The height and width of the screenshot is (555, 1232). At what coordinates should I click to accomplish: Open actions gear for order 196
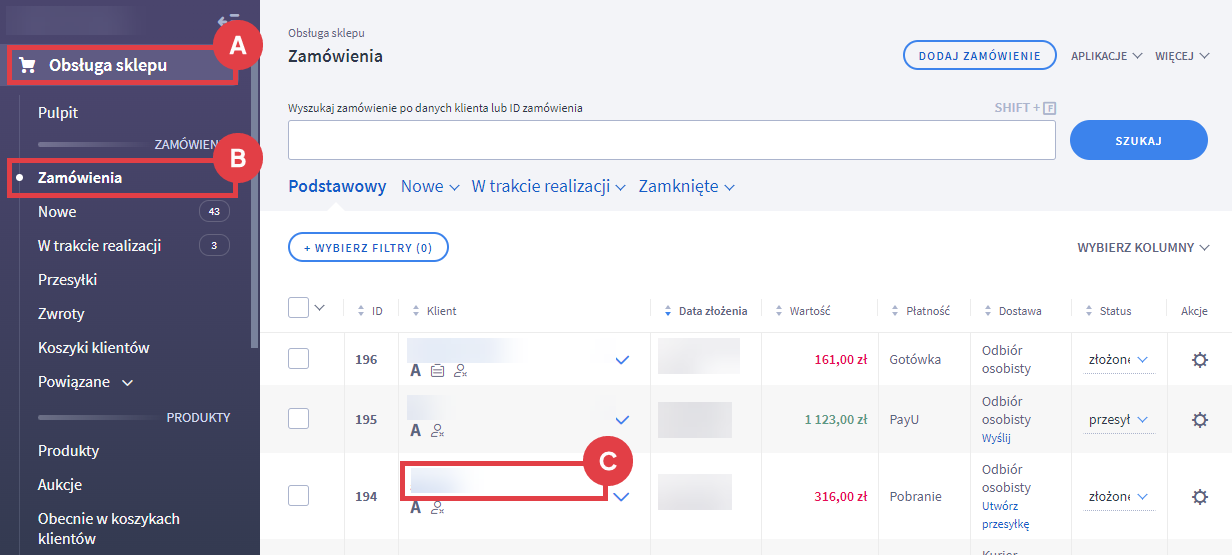click(1200, 360)
